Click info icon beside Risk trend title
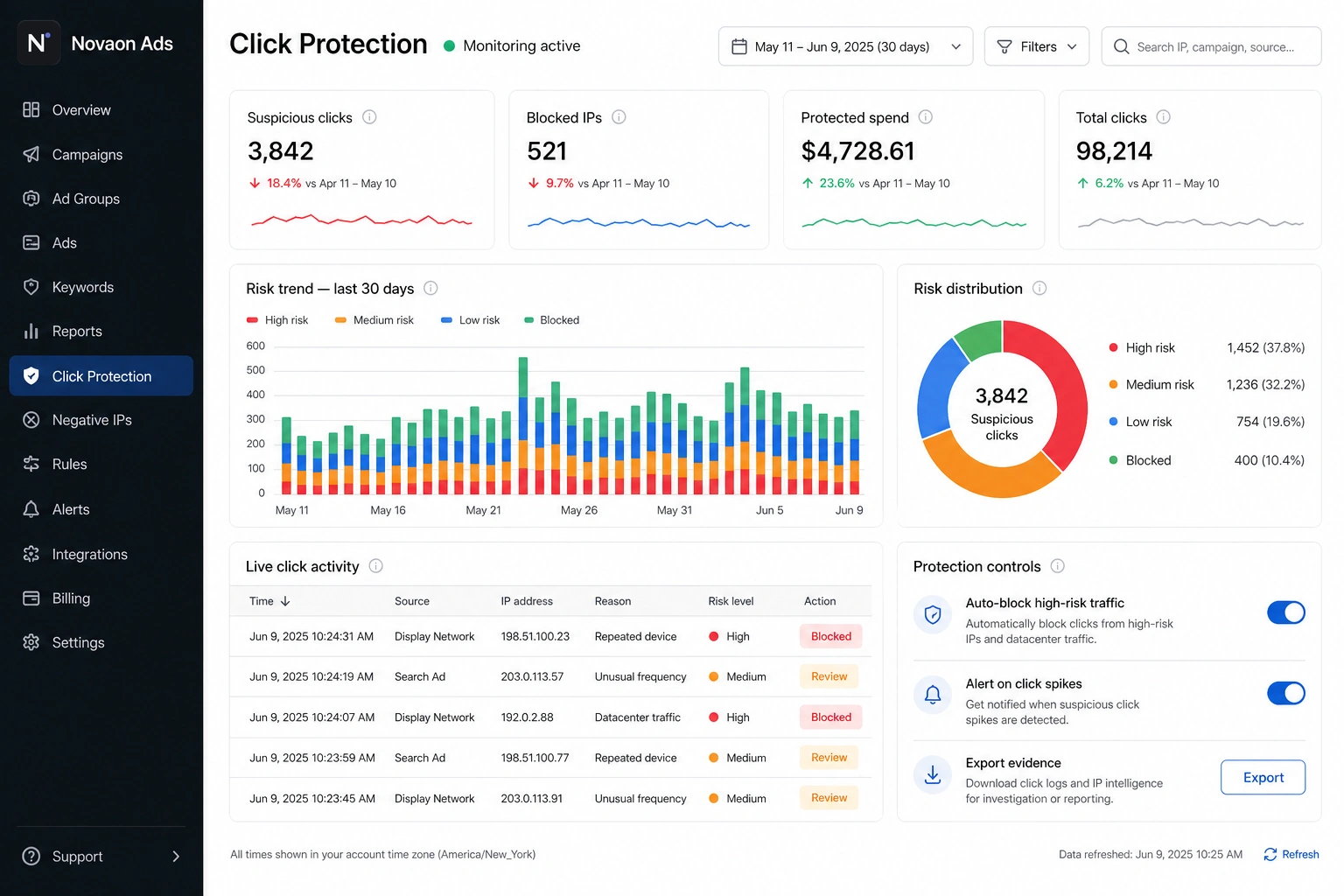This screenshot has height=896, width=1344. pyautogui.click(x=430, y=288)
